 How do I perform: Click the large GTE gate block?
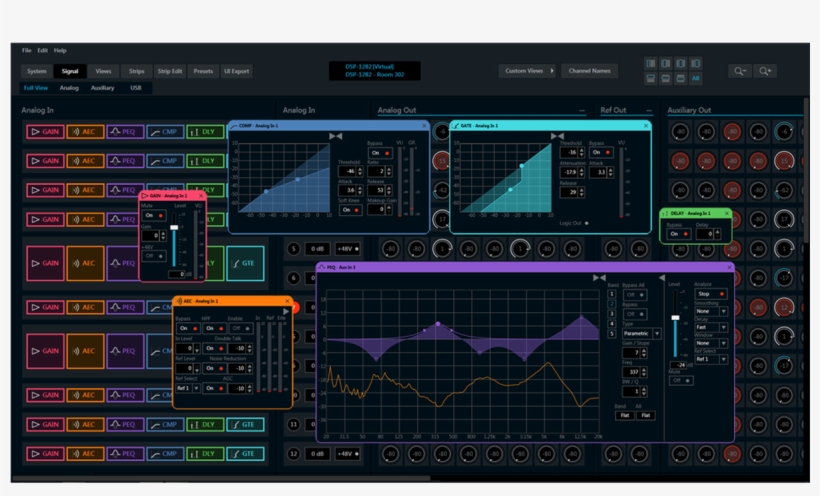246,264
